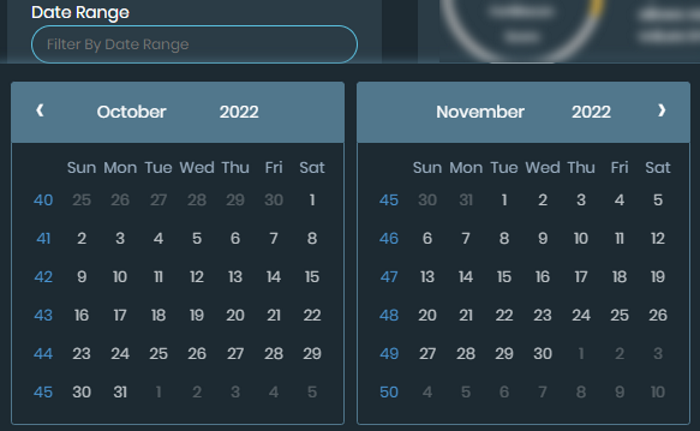Click week number 50 in November
Viewport: 700px width, 431px height.
point(389,392)
